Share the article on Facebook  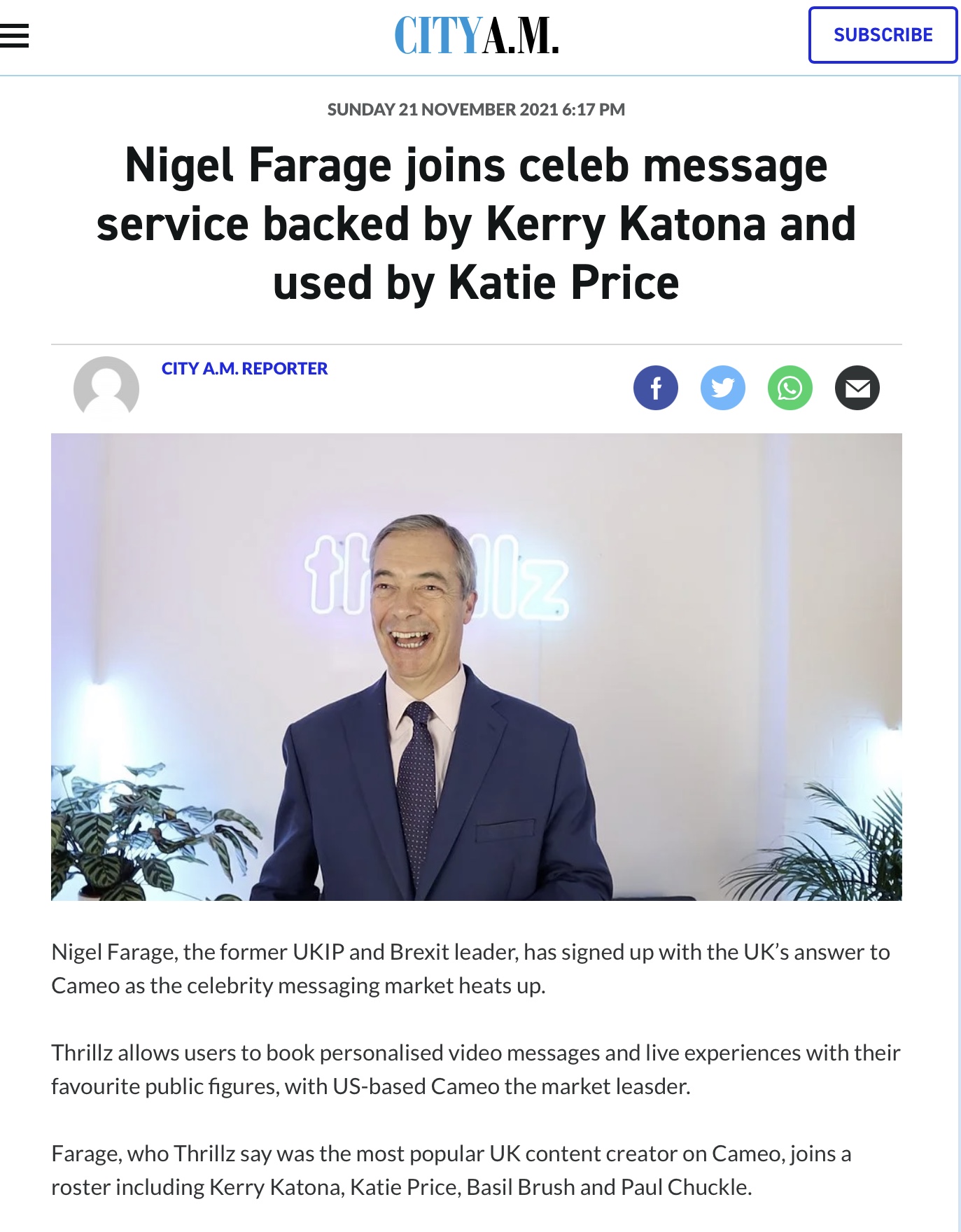(656, 388)
